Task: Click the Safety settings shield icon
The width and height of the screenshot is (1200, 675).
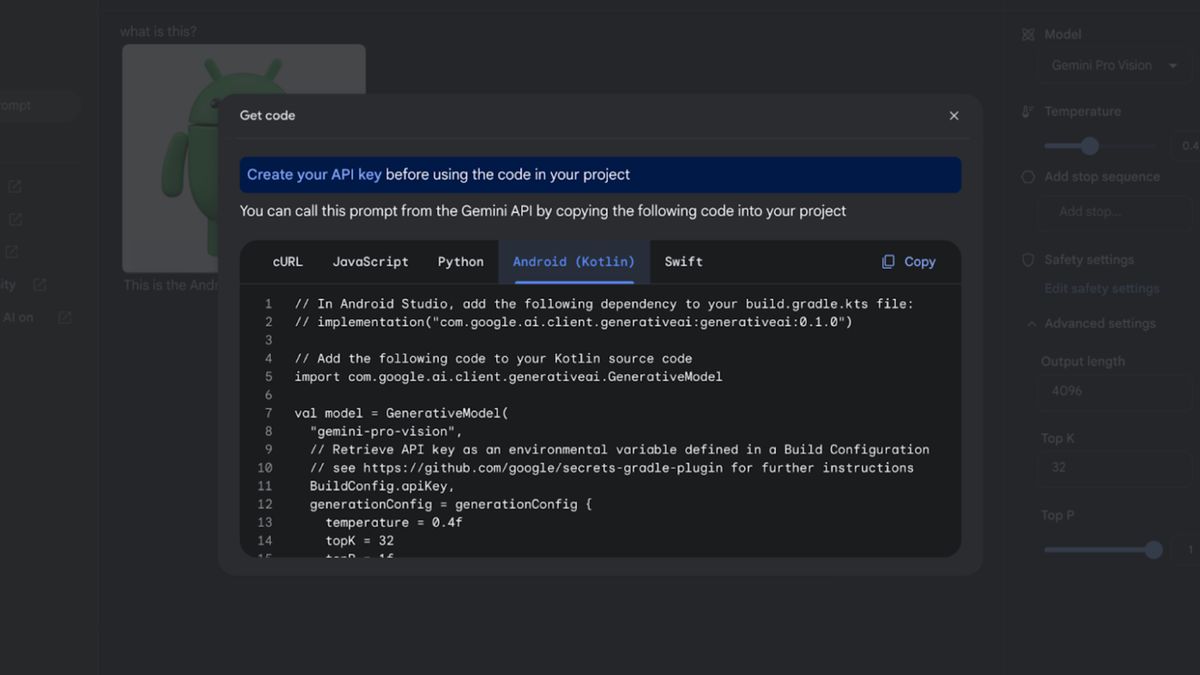Action: (x=1028, y=260)
